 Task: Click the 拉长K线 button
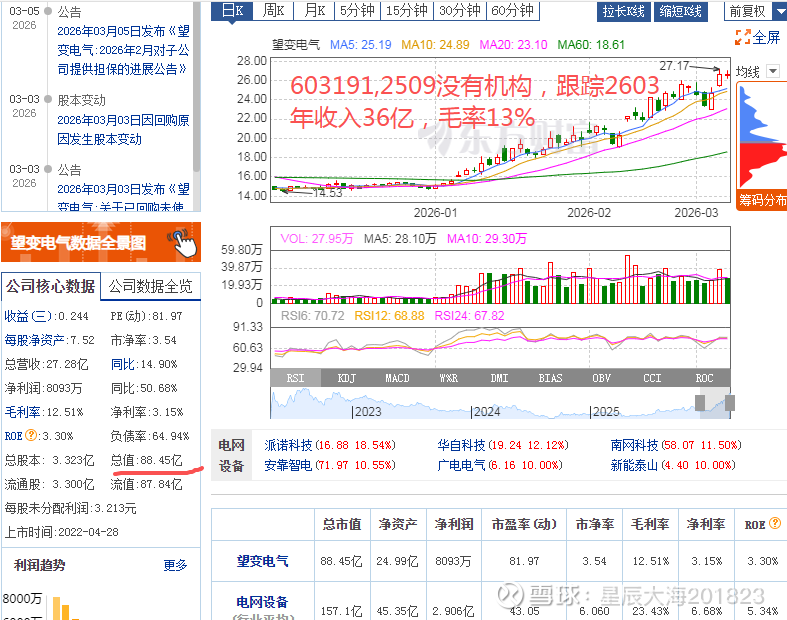tap(623, 11)
